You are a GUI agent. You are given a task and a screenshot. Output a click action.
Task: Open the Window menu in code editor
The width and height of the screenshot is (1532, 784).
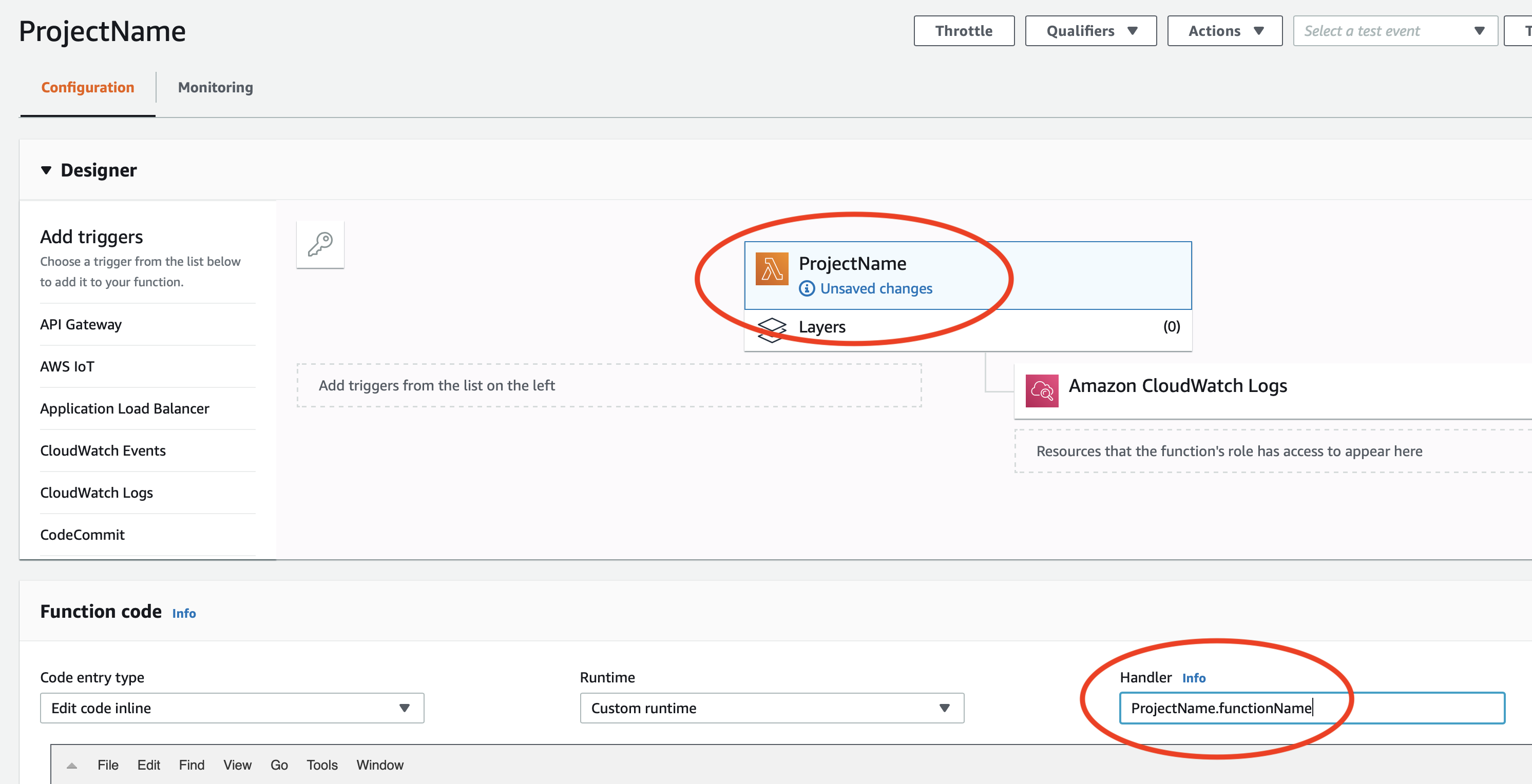pyautogui.click(x=379, y=765)
